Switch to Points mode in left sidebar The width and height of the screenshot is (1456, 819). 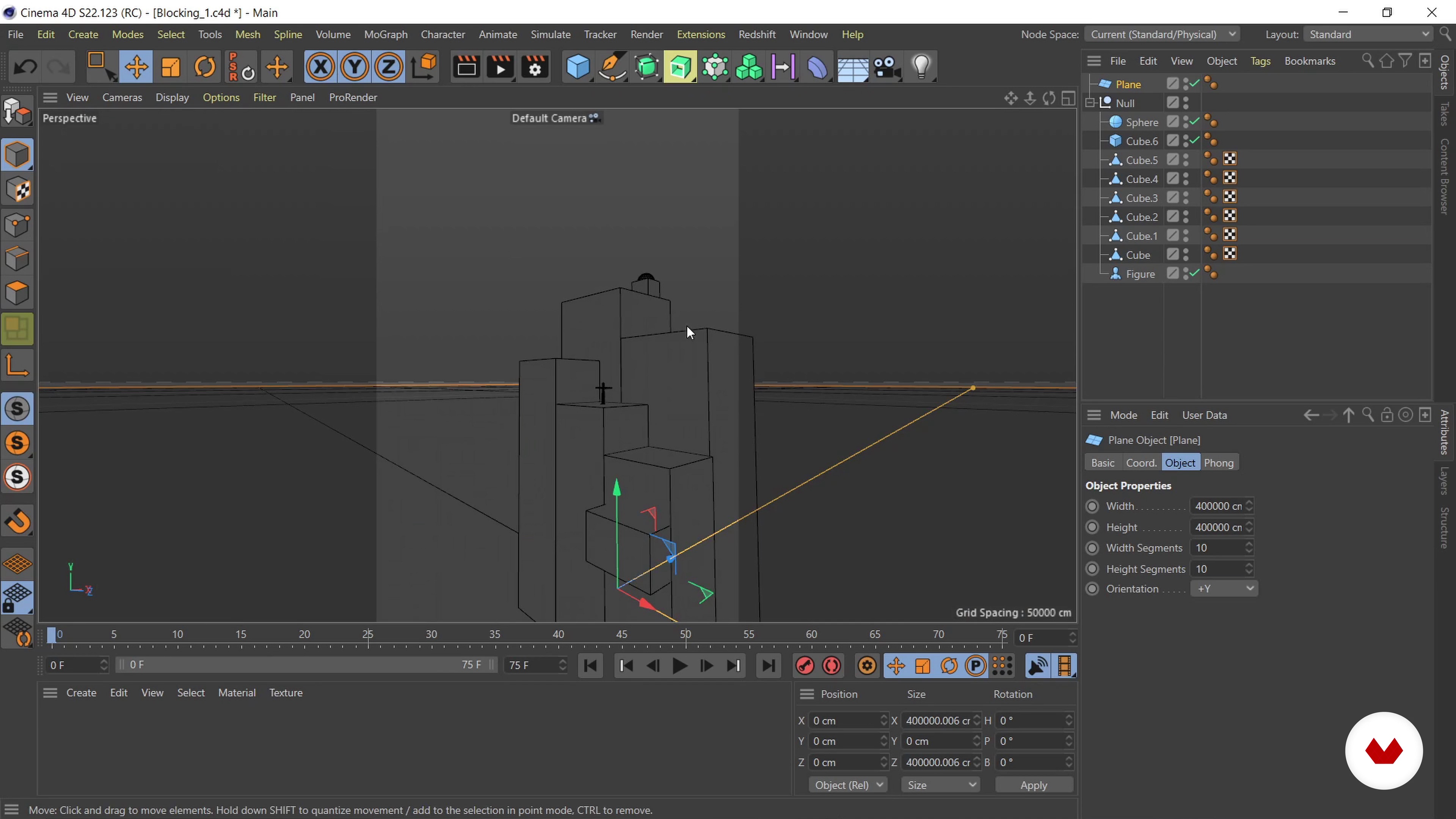click(17, 224)
